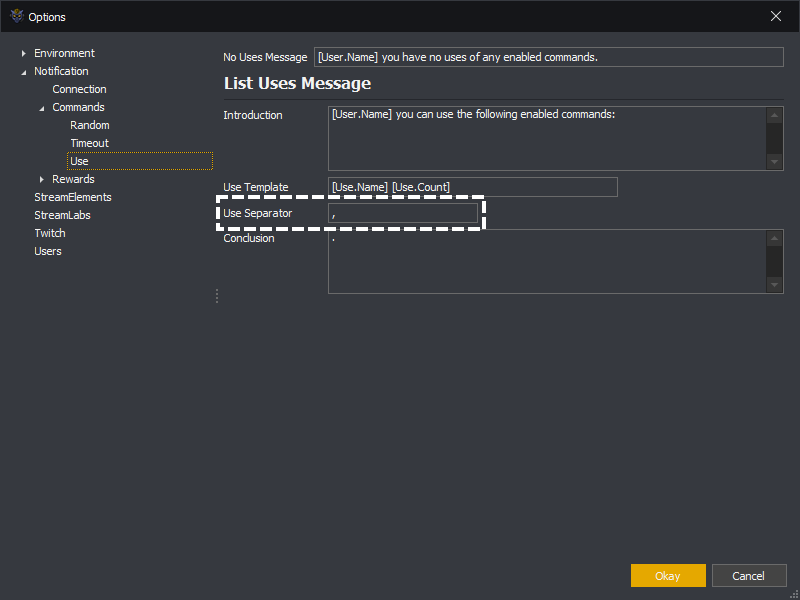Open the Timeout command options
The height and width of the screenshot is (600, 800).
click(90, 143)
